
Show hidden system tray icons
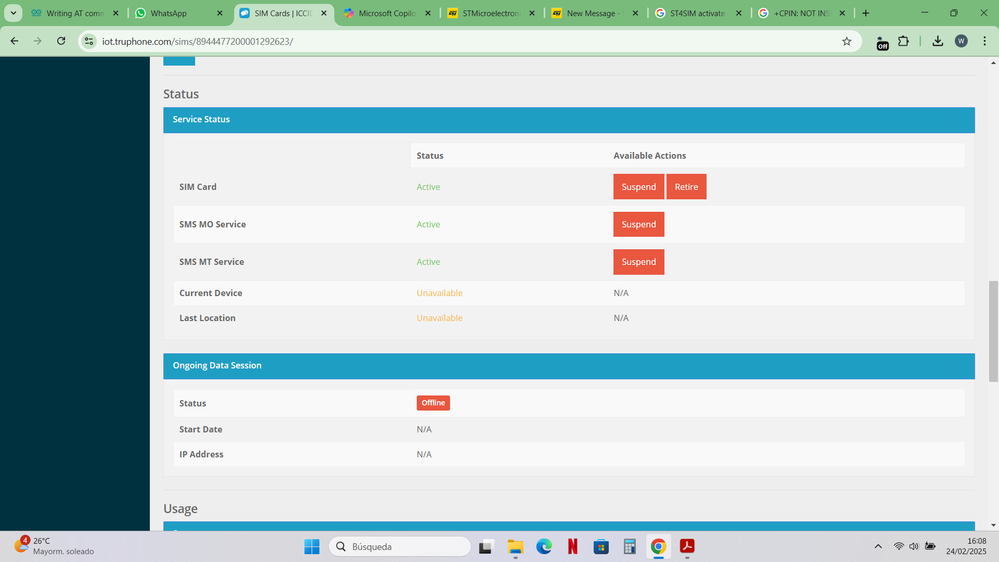tap(878, 546)
